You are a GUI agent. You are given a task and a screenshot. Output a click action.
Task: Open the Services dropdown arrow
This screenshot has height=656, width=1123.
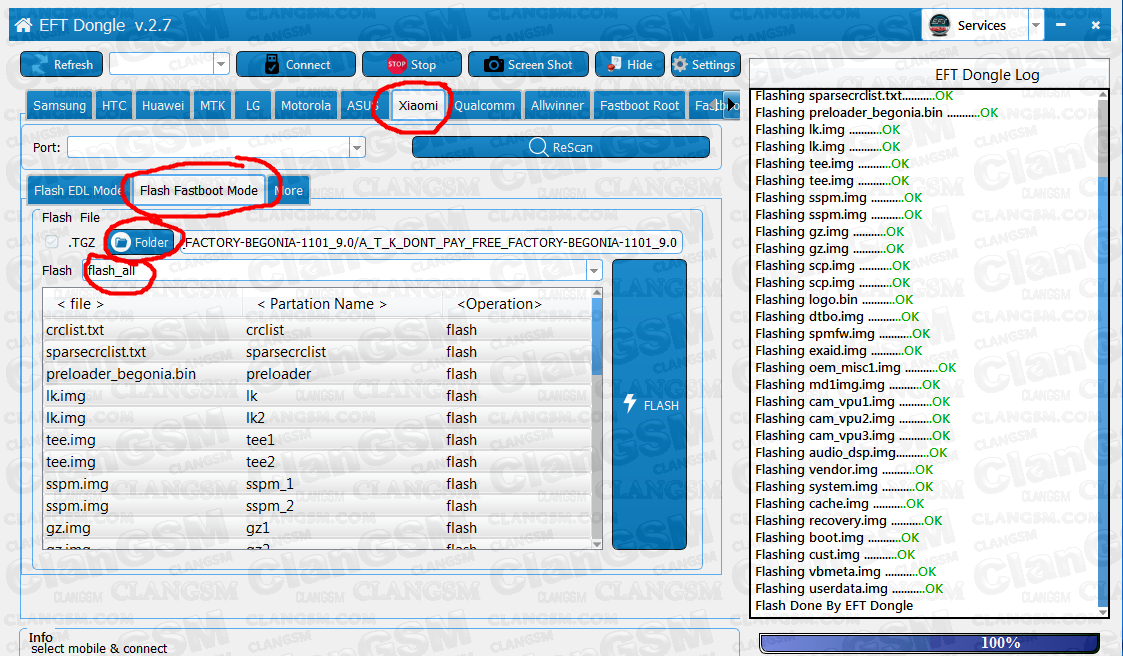pos(1036,26)
